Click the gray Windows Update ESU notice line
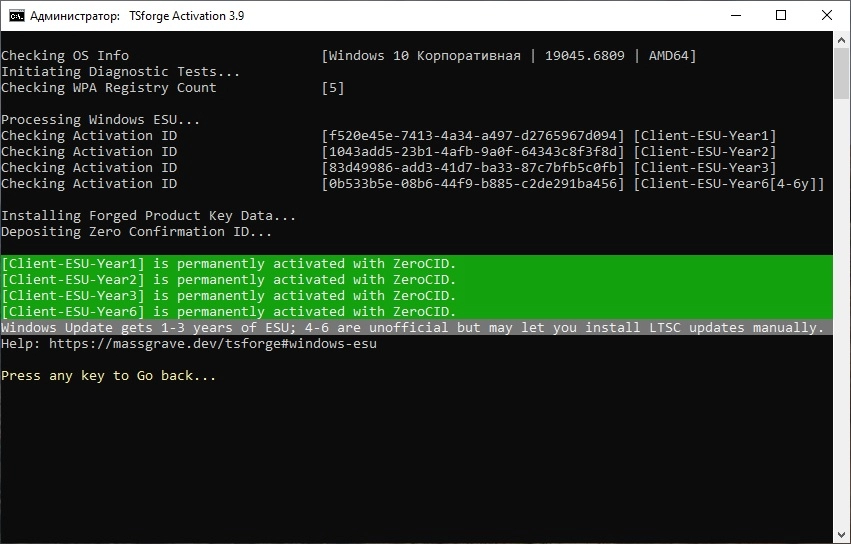 pos(417,327)
